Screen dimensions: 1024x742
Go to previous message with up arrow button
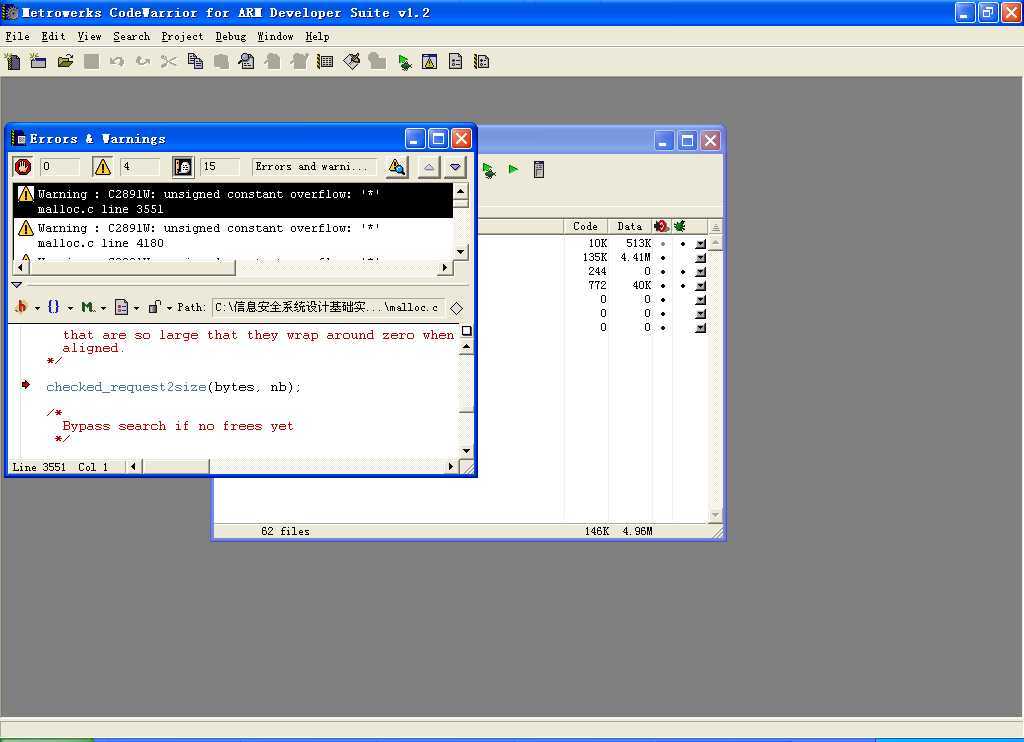click(428, 167)
